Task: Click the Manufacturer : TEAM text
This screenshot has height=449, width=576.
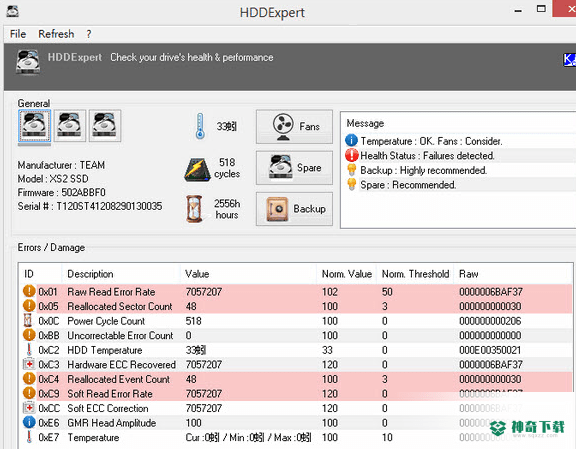Action: [x=61, y=165]
